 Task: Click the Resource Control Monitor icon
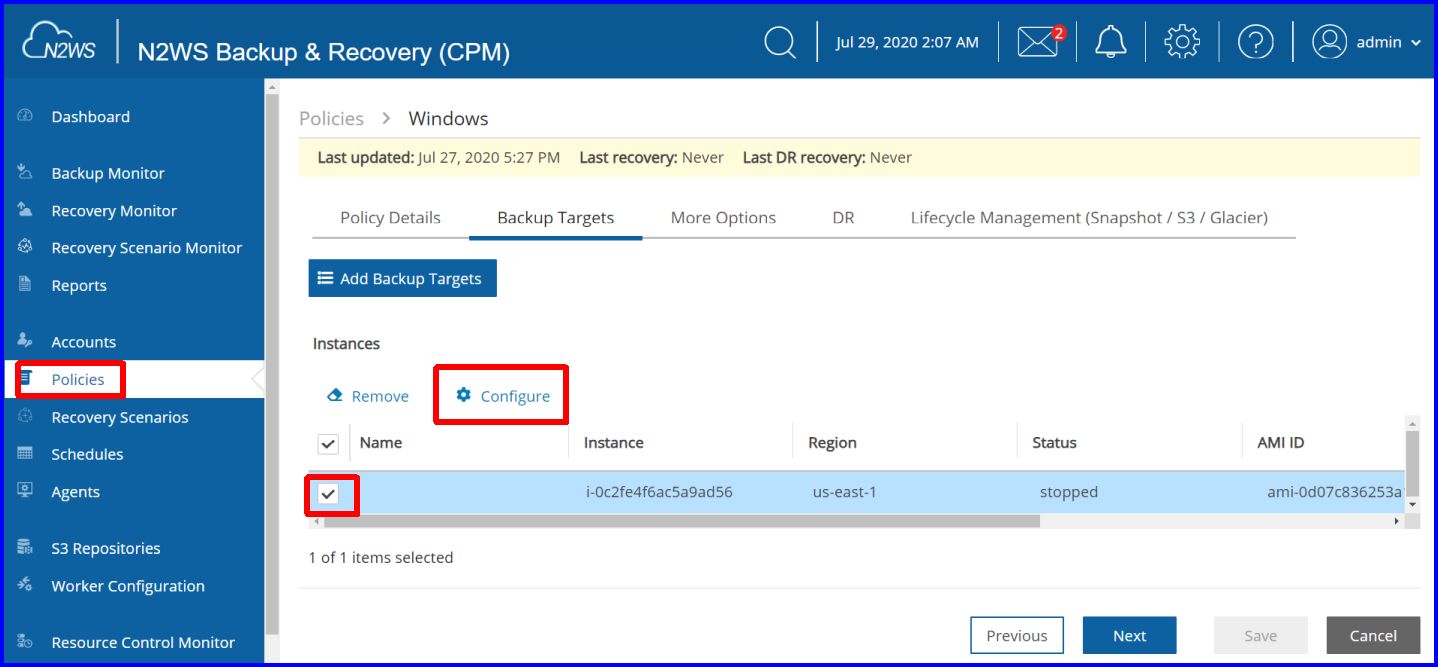pos(26,642)
